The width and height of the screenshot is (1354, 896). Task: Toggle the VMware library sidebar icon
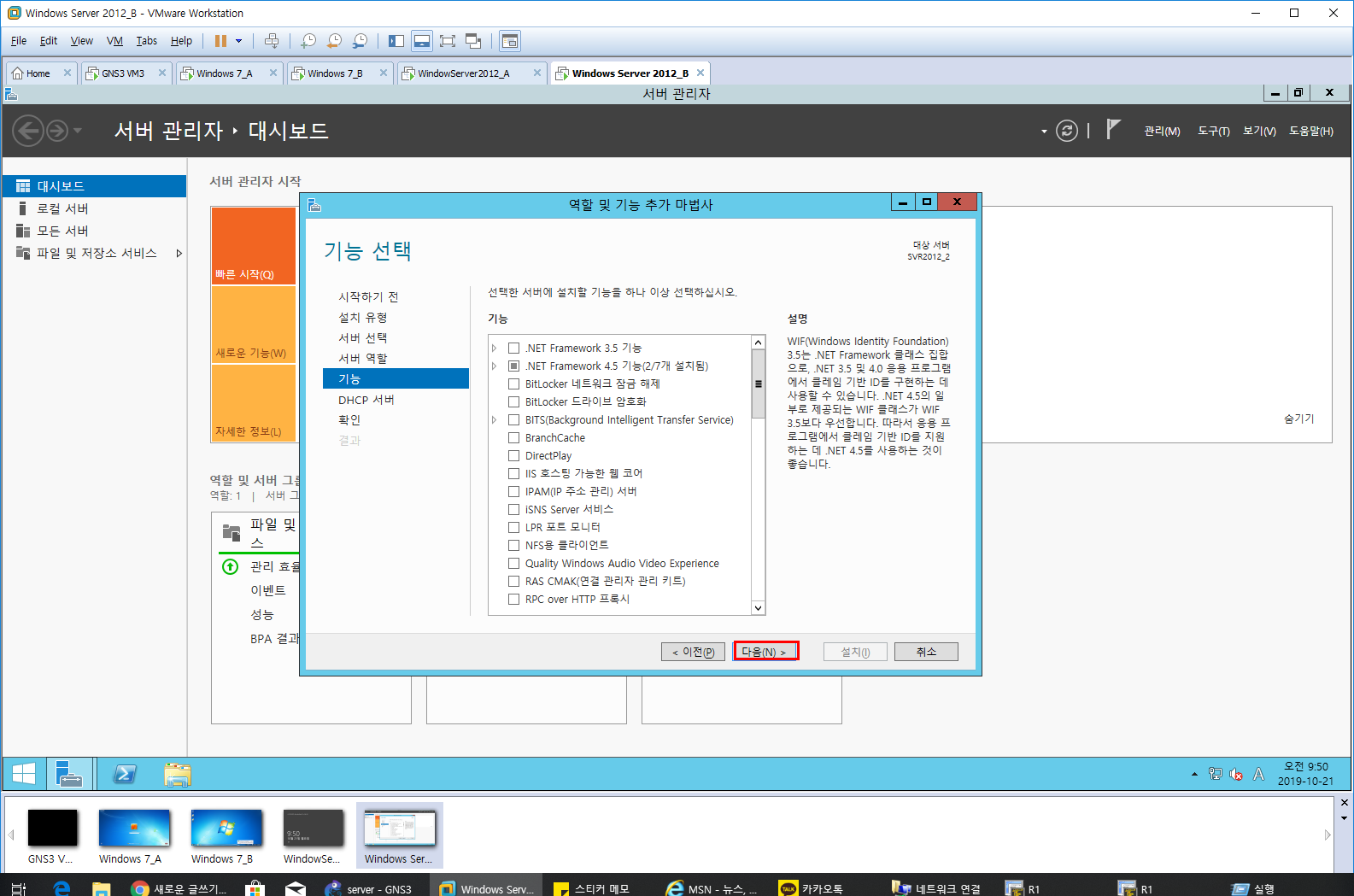click(x=396, y=41)
